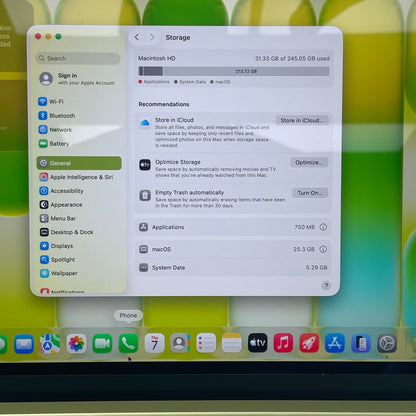This screenshot has width=416, height=416.
Task: Click the 31.33 GB of 245.05 GB used text
Action: [292, 58]
